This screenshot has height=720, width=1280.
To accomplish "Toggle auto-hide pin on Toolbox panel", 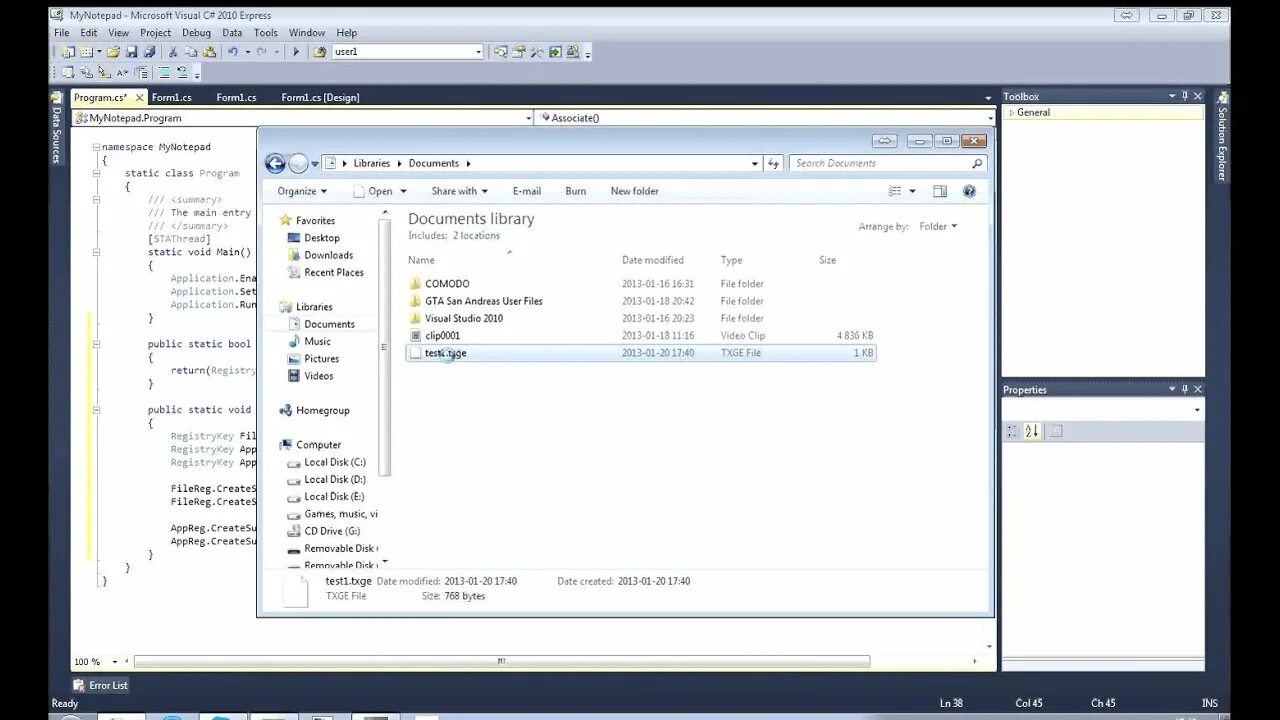I will point(1185,96).
